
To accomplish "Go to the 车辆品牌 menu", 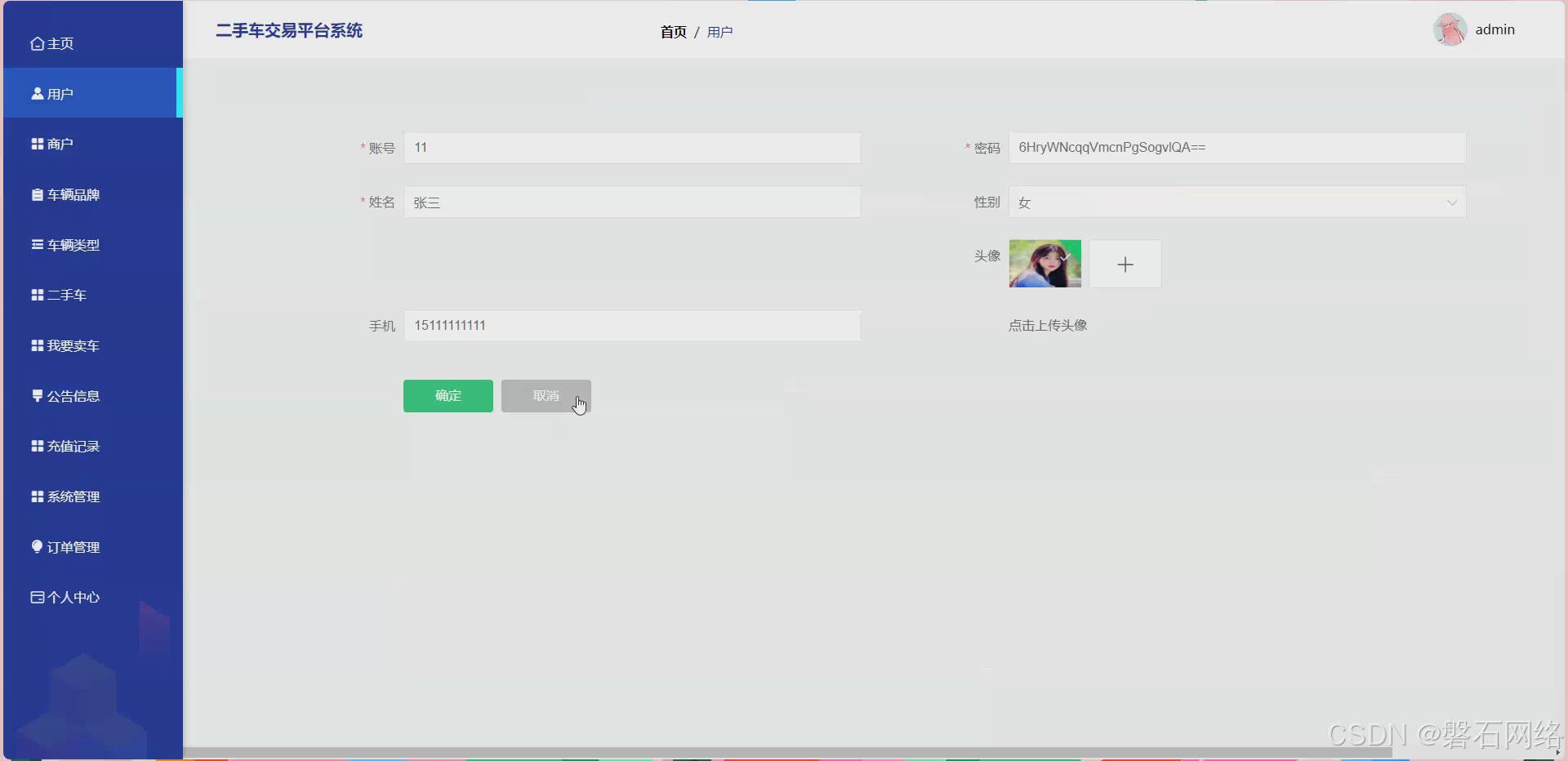I will tap(93, 194).
